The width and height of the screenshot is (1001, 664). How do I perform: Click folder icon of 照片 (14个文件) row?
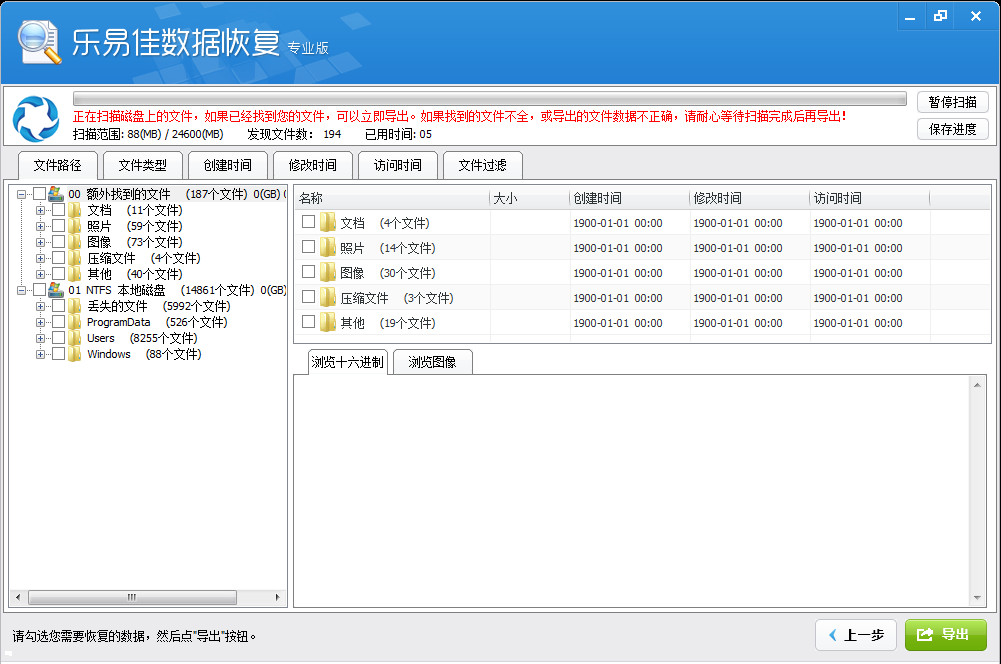(x=328, y=248)
